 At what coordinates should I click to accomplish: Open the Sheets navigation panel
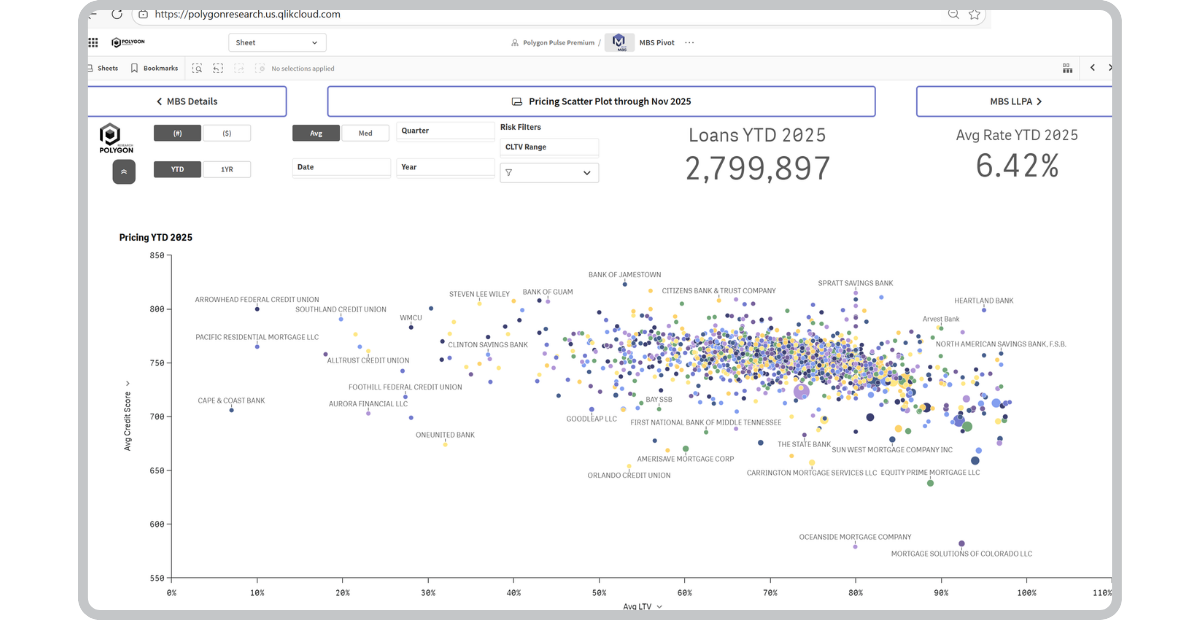103,68
